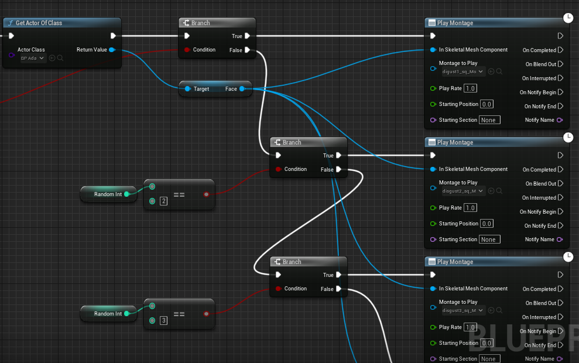Image resolution: width=579 pixels, height=363 pixels.
Task: Edit the value 3 in equals node
Action: 164,321
